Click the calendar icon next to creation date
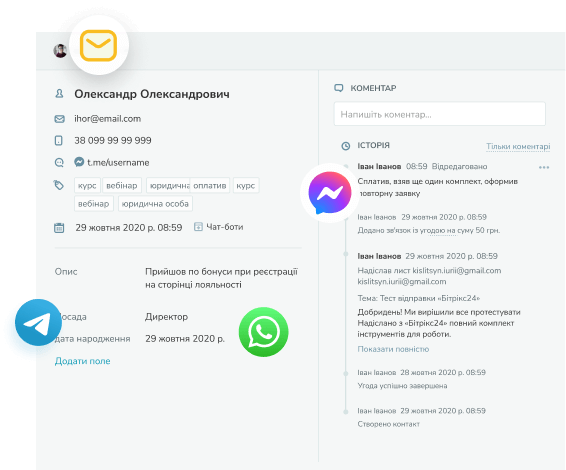Screen dimensions: 566x470 pyautogui.click(x=59, y=228)
